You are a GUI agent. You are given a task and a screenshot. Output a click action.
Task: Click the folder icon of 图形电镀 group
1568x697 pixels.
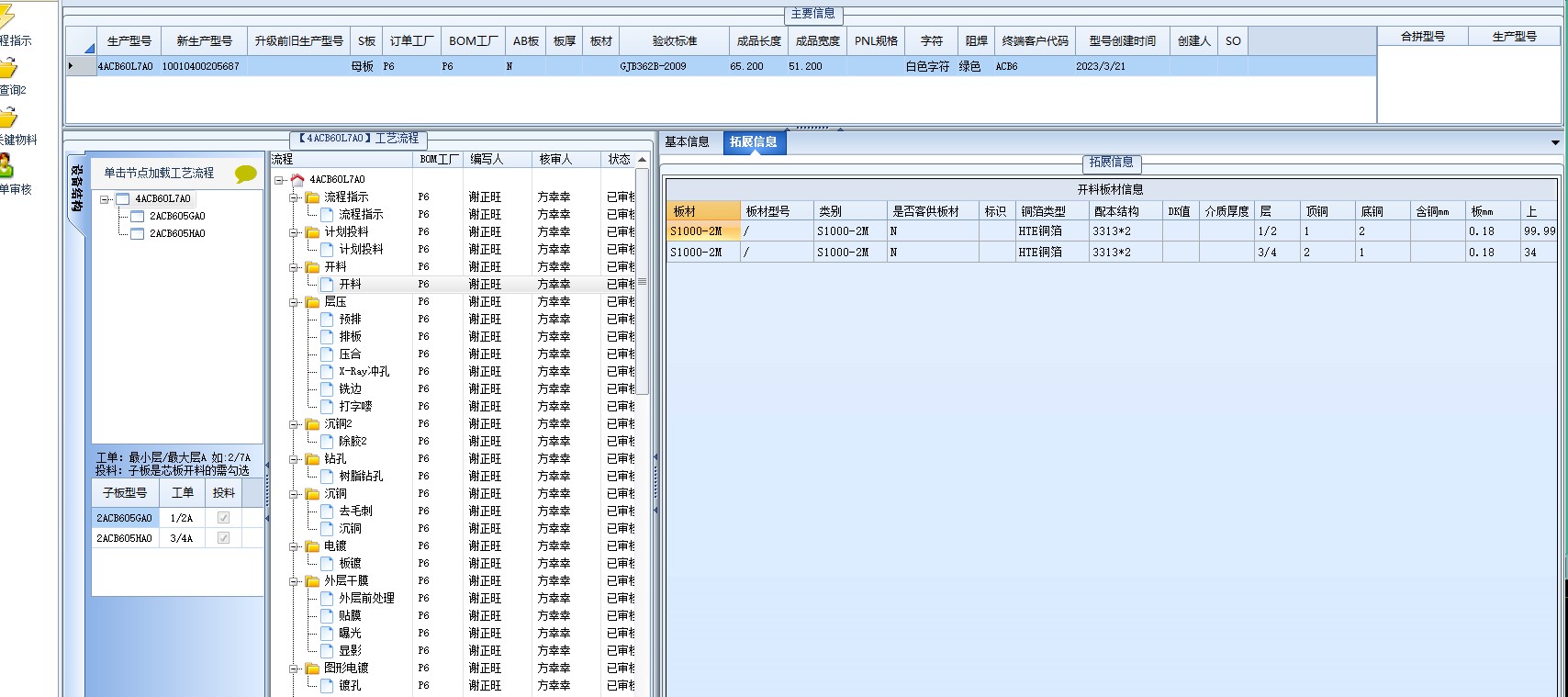point(312,669)
